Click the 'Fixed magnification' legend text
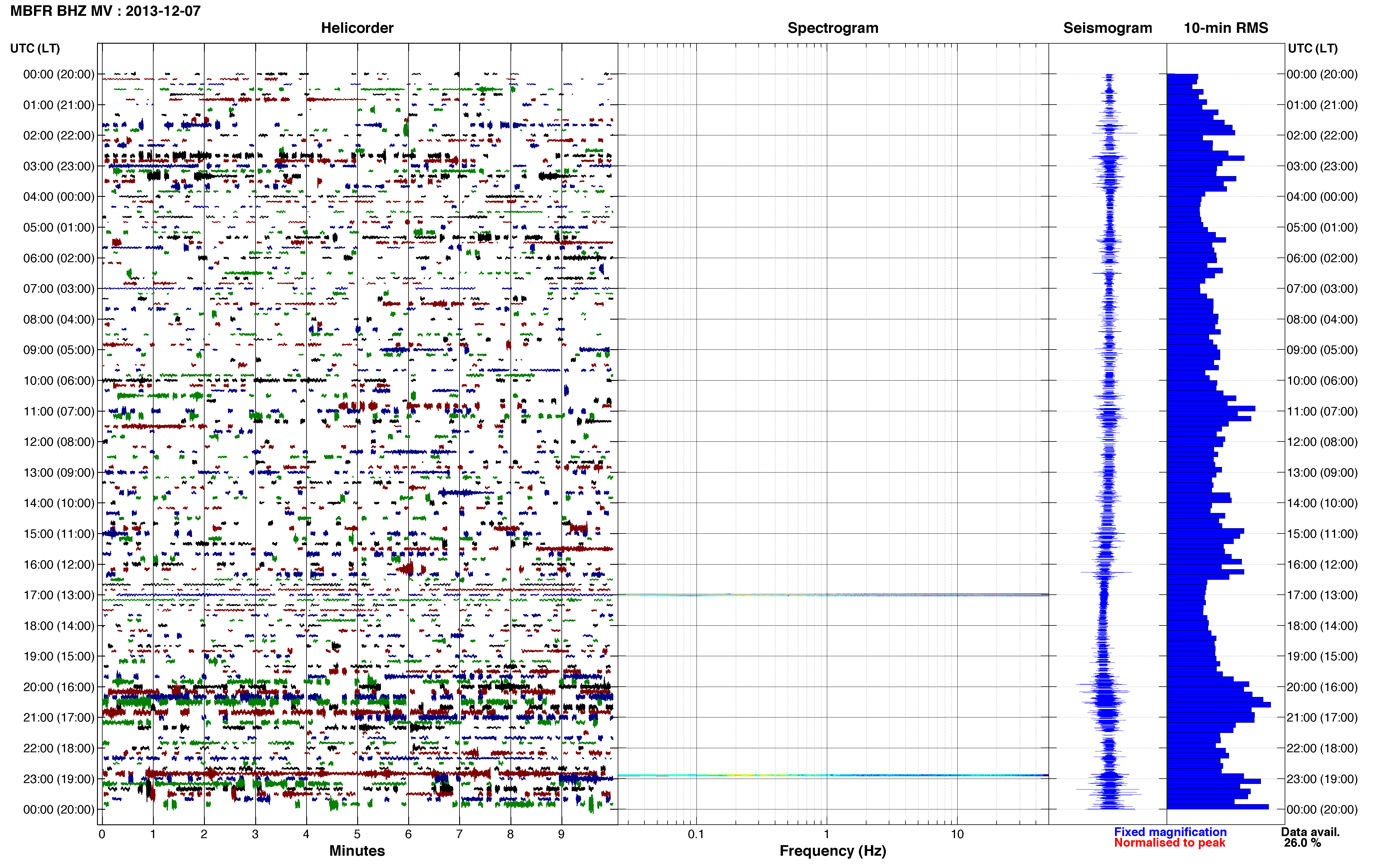1389x868 pixels. click(x=1170, y=832)
